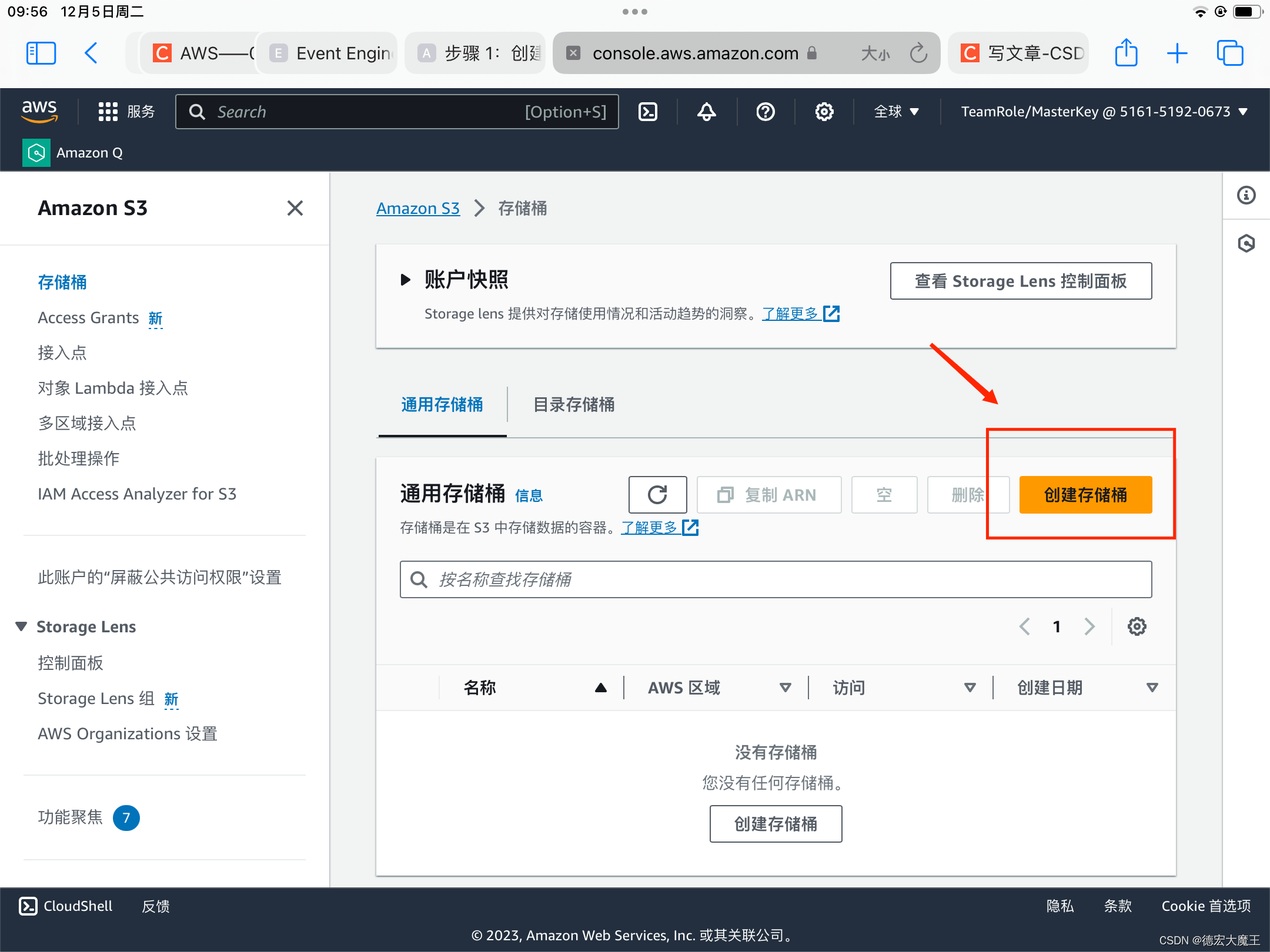Open AWS Organizations 设置

(x=128, y=733)
